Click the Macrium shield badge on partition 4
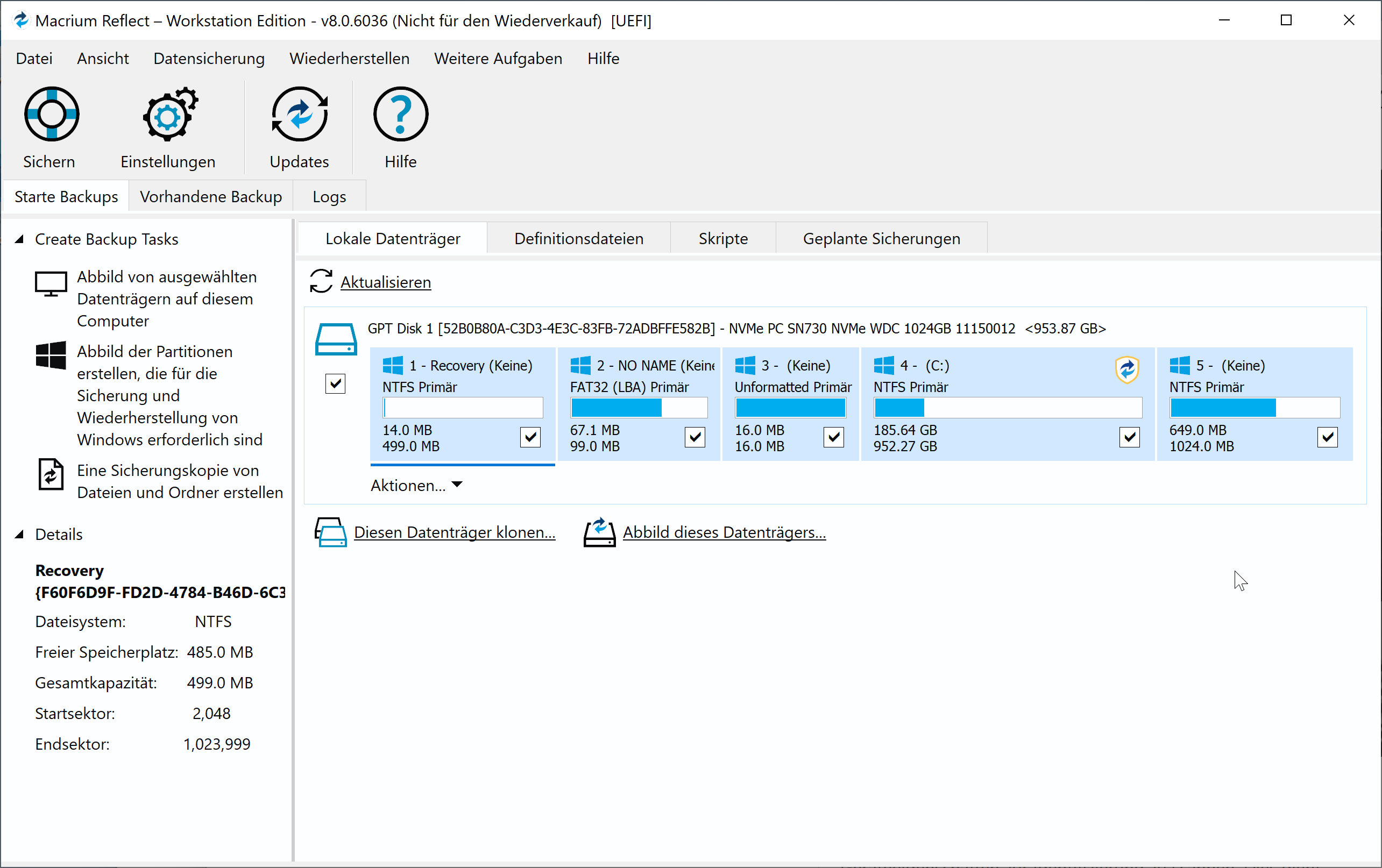 [x=1126, y=370]
